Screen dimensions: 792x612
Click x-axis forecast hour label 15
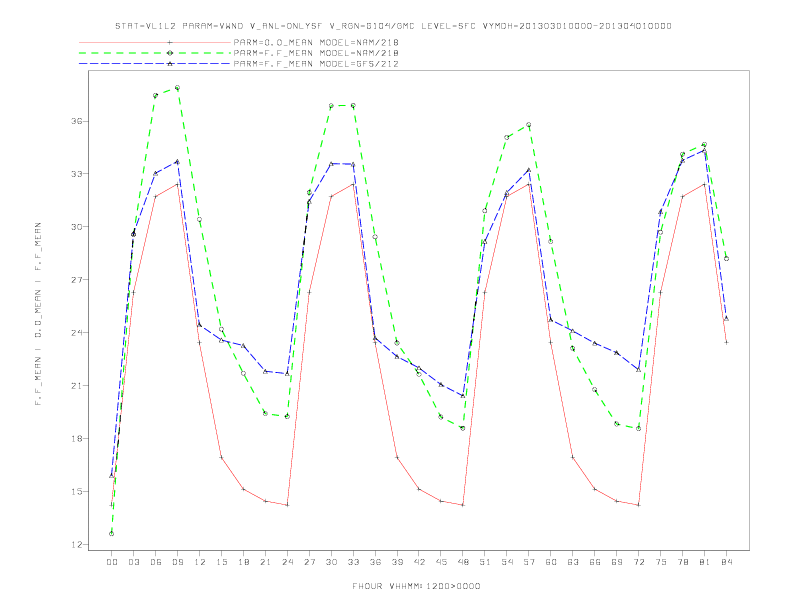221,562
